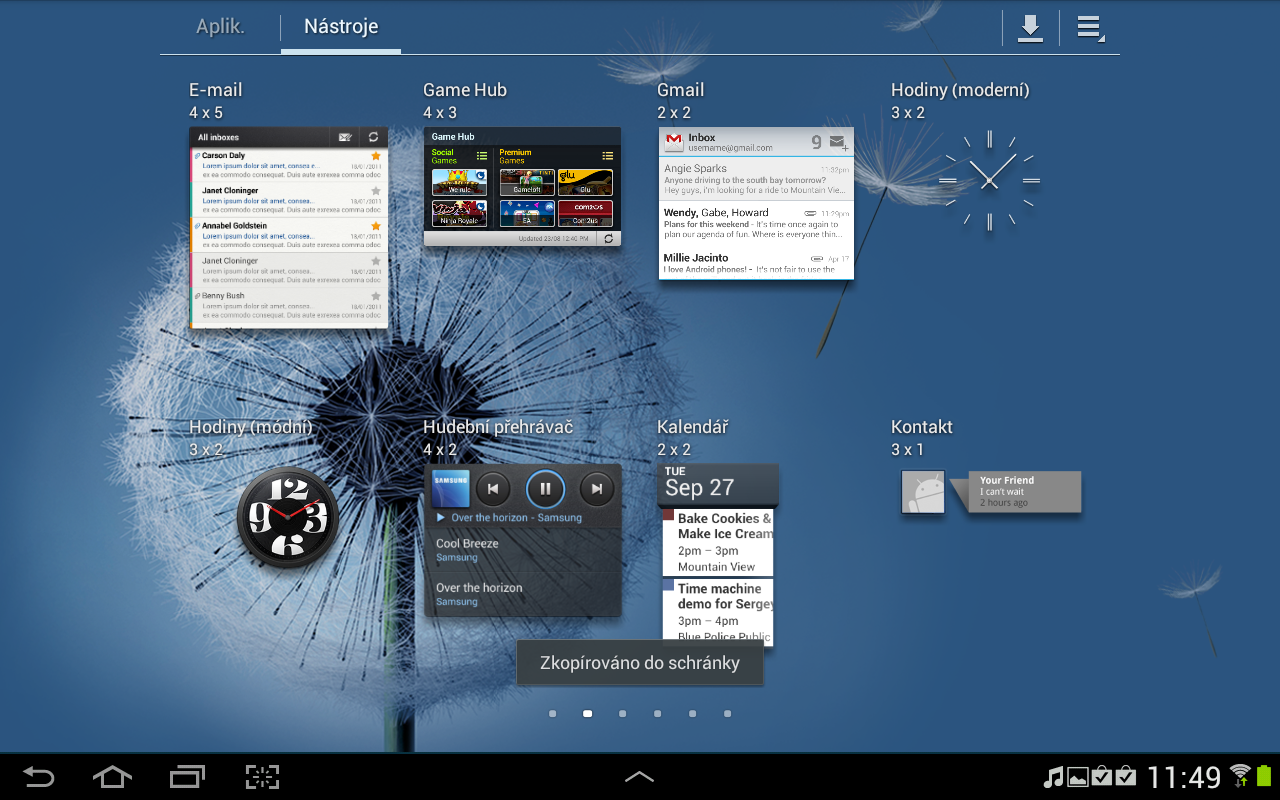Open the recent apps button
Viewport: 1280px width, 800px height.
(187, 776)
